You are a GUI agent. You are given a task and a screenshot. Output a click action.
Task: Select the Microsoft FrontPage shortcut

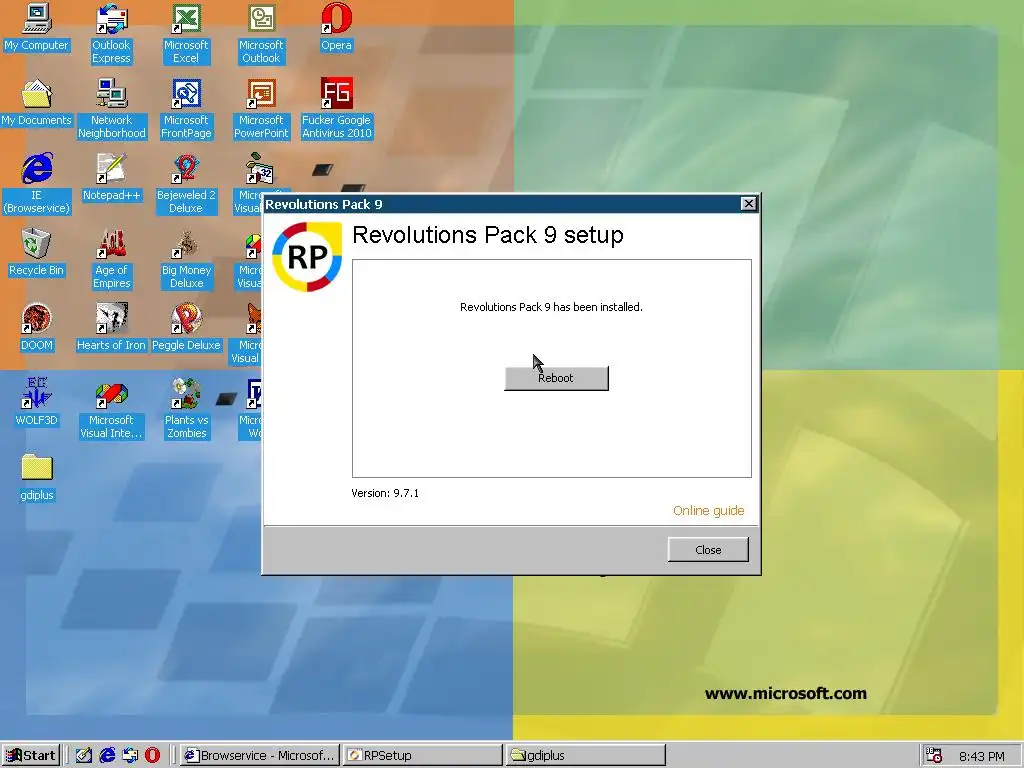pyautogui.click(x=186, y=109)
